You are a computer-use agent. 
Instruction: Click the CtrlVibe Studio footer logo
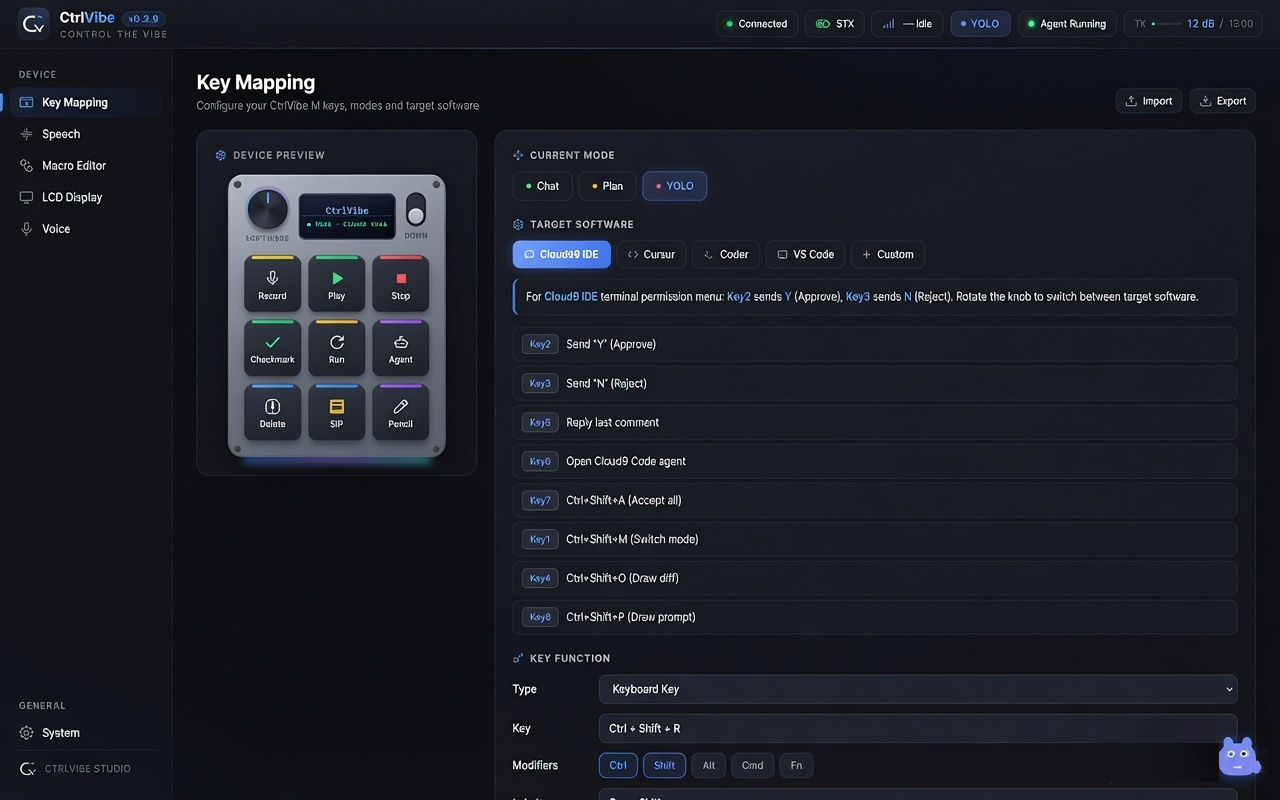coord(28,769)
